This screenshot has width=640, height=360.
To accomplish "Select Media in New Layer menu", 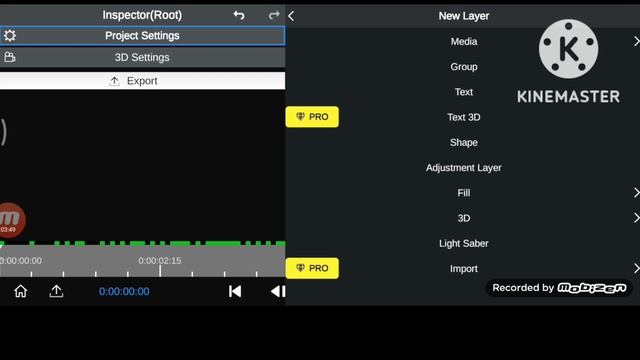I will pyautogui.click(x=464, y=41).
